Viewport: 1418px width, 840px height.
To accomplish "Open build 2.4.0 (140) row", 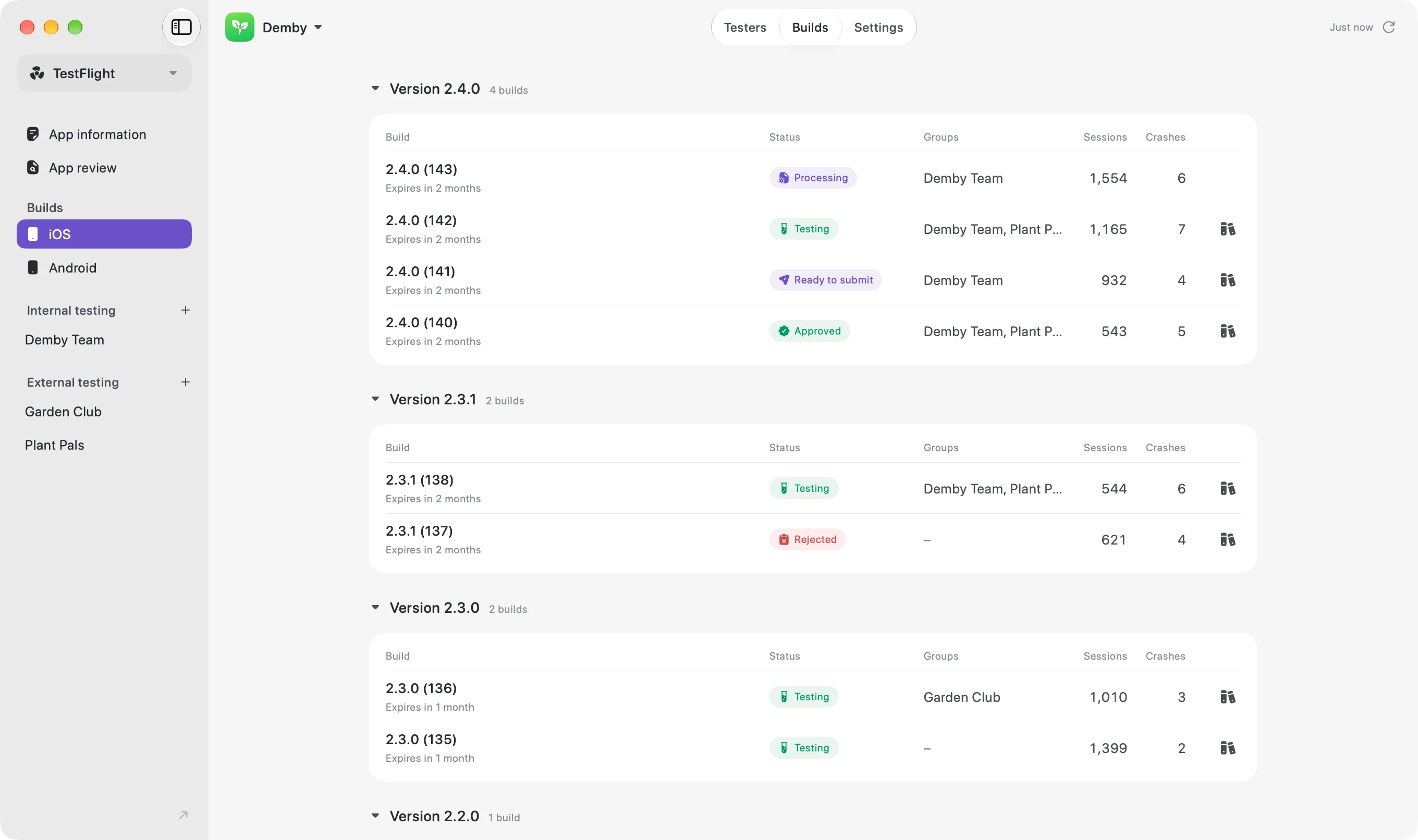I will 813,330.
